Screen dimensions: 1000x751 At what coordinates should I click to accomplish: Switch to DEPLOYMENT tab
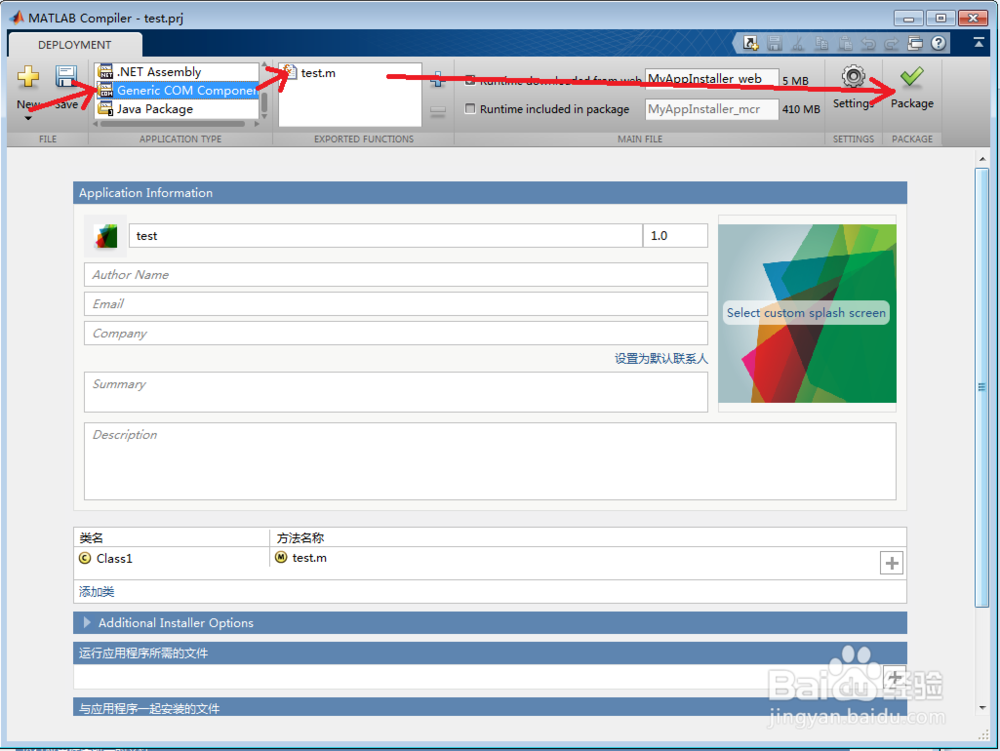coord(75,45)
